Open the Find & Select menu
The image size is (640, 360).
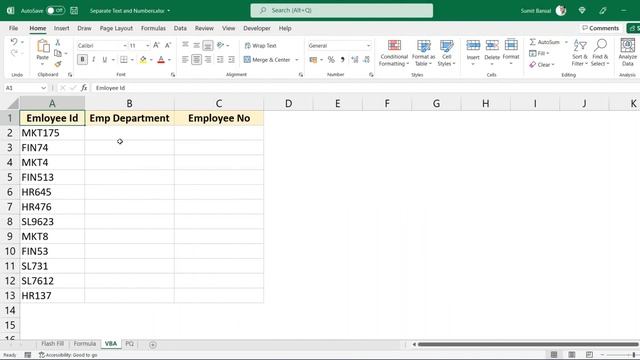(x=600, y=53)
